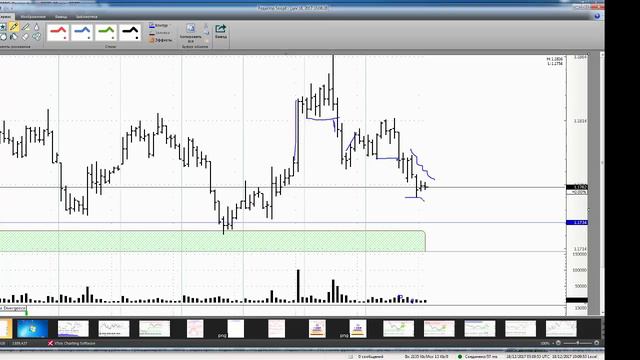
Task: Click the share output button in ribbon
Action: (221, 31)
